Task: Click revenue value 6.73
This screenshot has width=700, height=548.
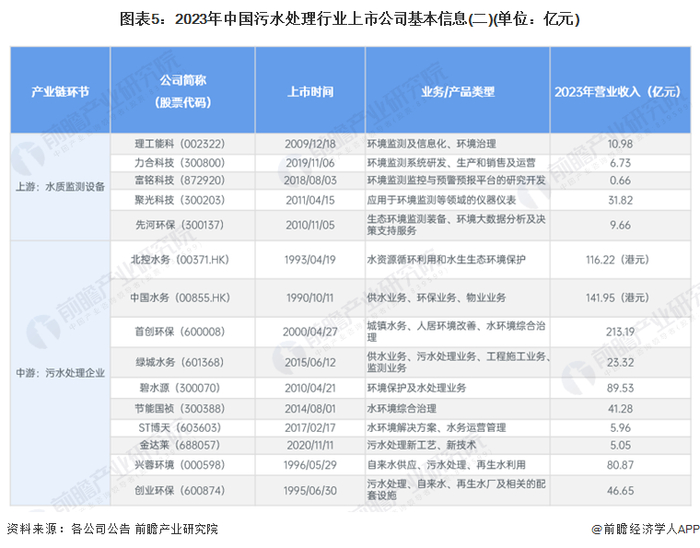Action: [620, 163]
